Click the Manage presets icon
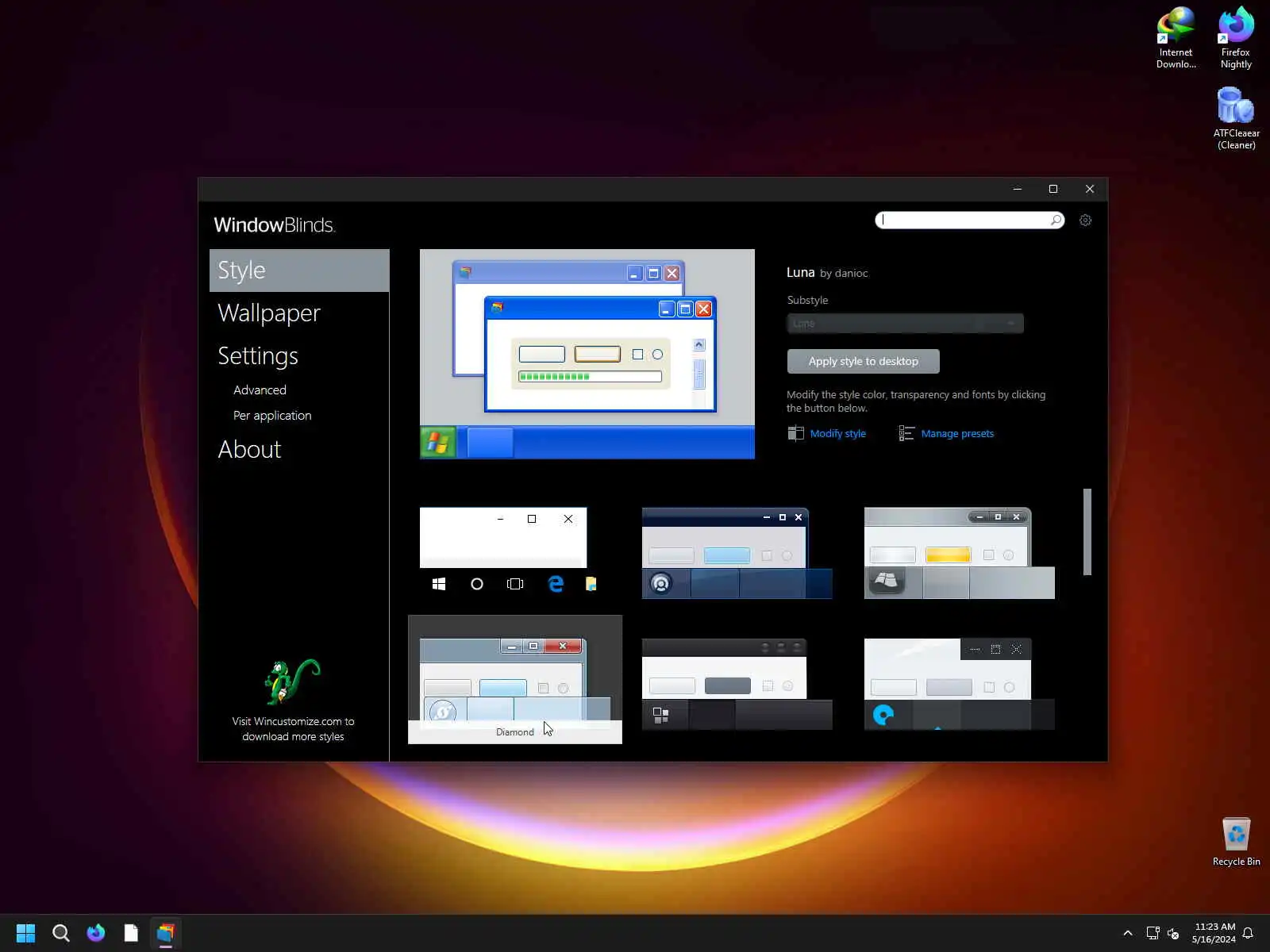This screenshot has height=952, width=1270. pyautogui.click(x=906, y=433)
